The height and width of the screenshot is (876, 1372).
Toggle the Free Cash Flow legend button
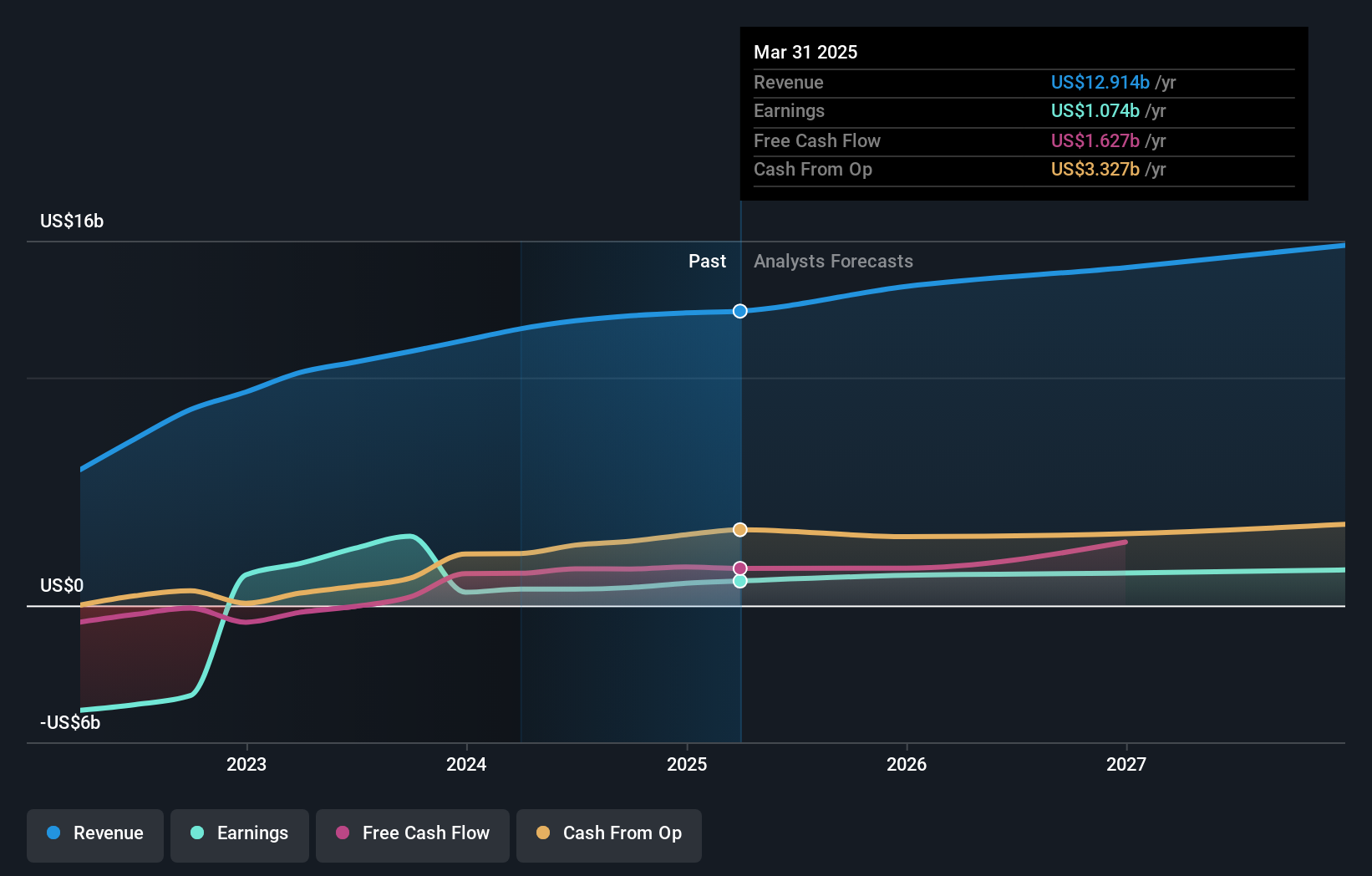(413, 835)
